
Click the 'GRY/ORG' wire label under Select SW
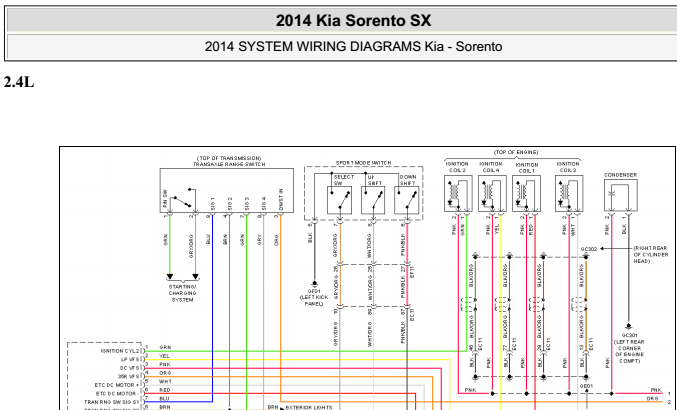(x=335, y=246)
